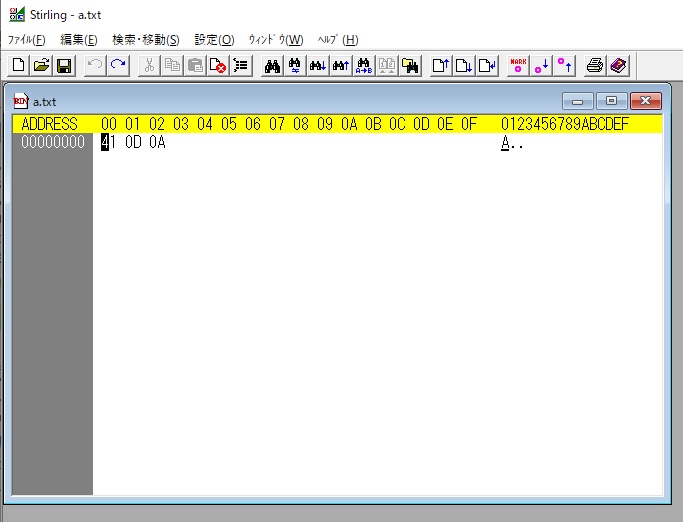This screenshot has height=522, width=683.
Task: Copy selection with toolbar copy icon
Action: coord(172,66)
